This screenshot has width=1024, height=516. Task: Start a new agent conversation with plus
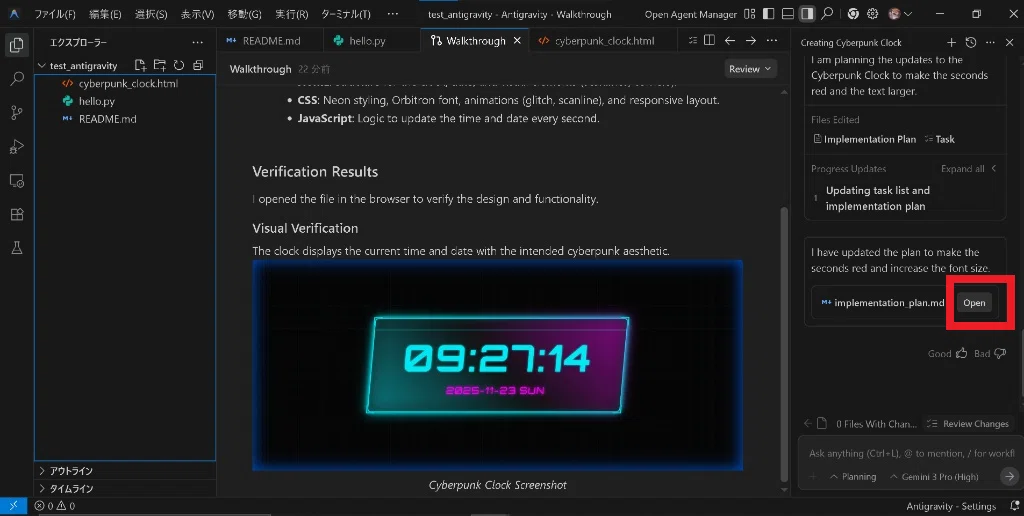point(952,42)
